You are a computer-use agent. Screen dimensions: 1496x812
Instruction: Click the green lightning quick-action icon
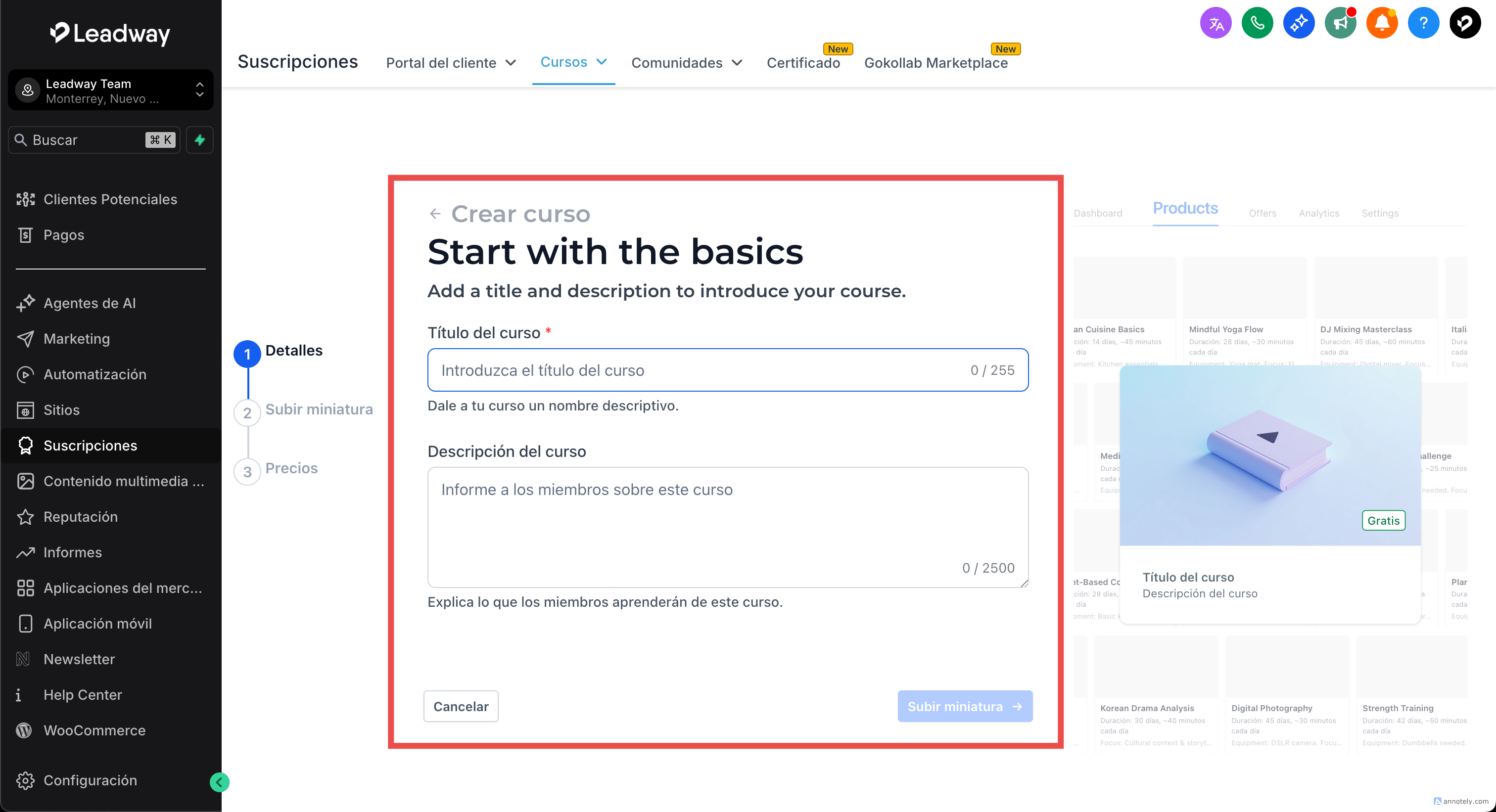coord(200,140)
